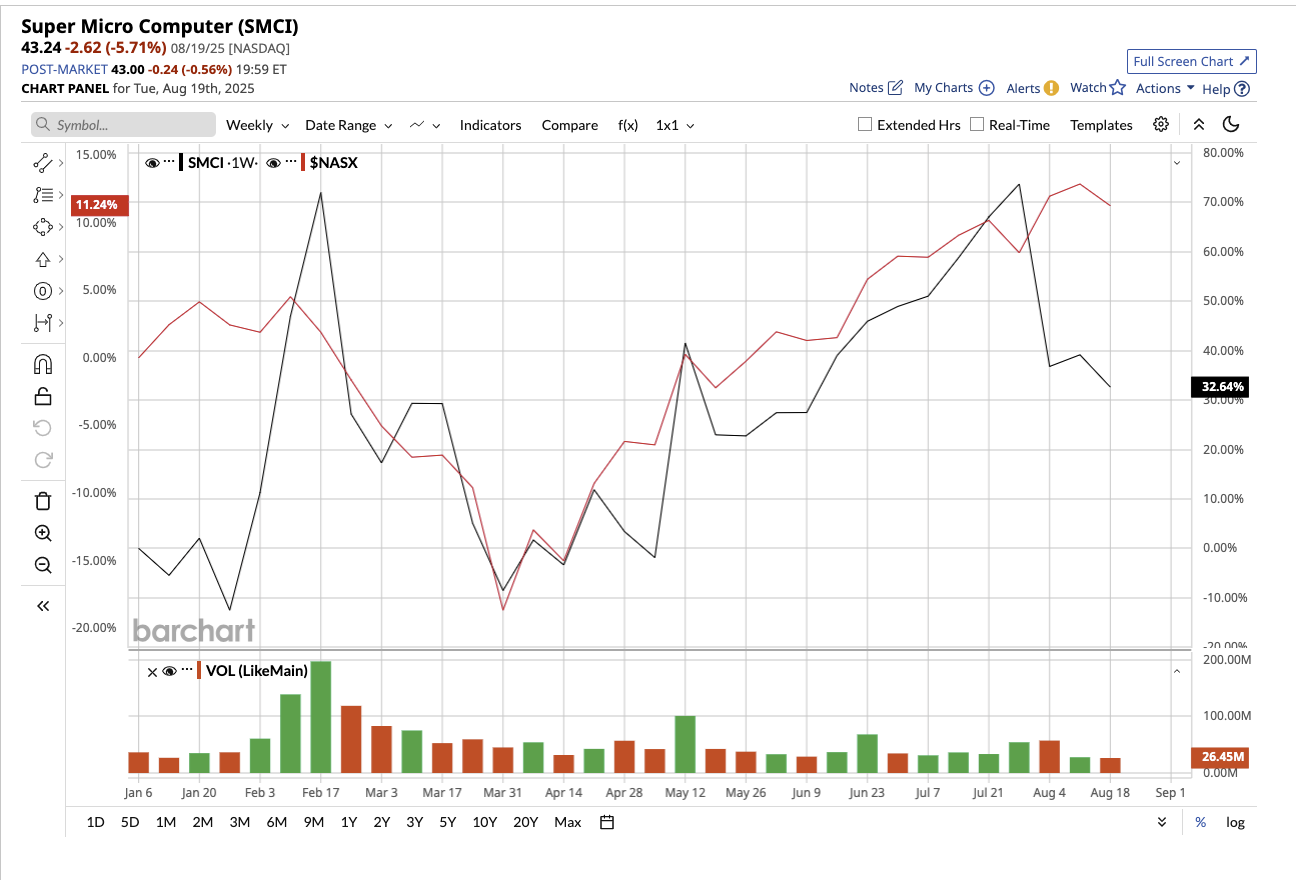Screen dimensions: 1296x880
Task: Open the calendar date picker
Action: pos(607,822)
